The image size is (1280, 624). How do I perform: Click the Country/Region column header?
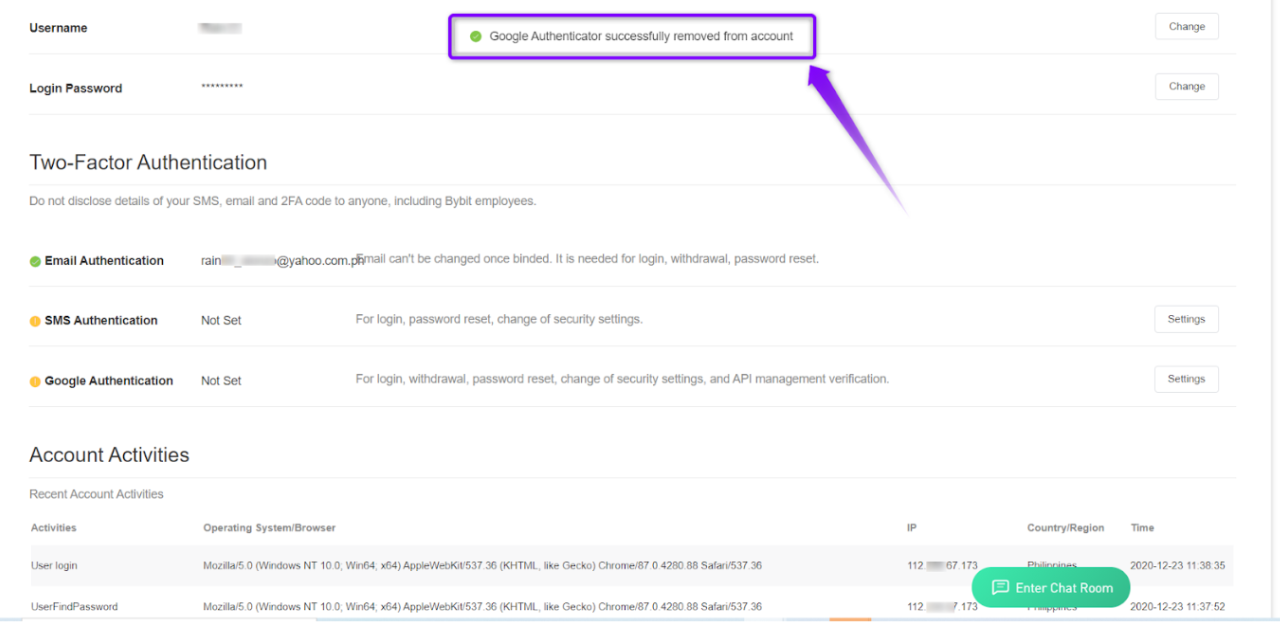1065,528
